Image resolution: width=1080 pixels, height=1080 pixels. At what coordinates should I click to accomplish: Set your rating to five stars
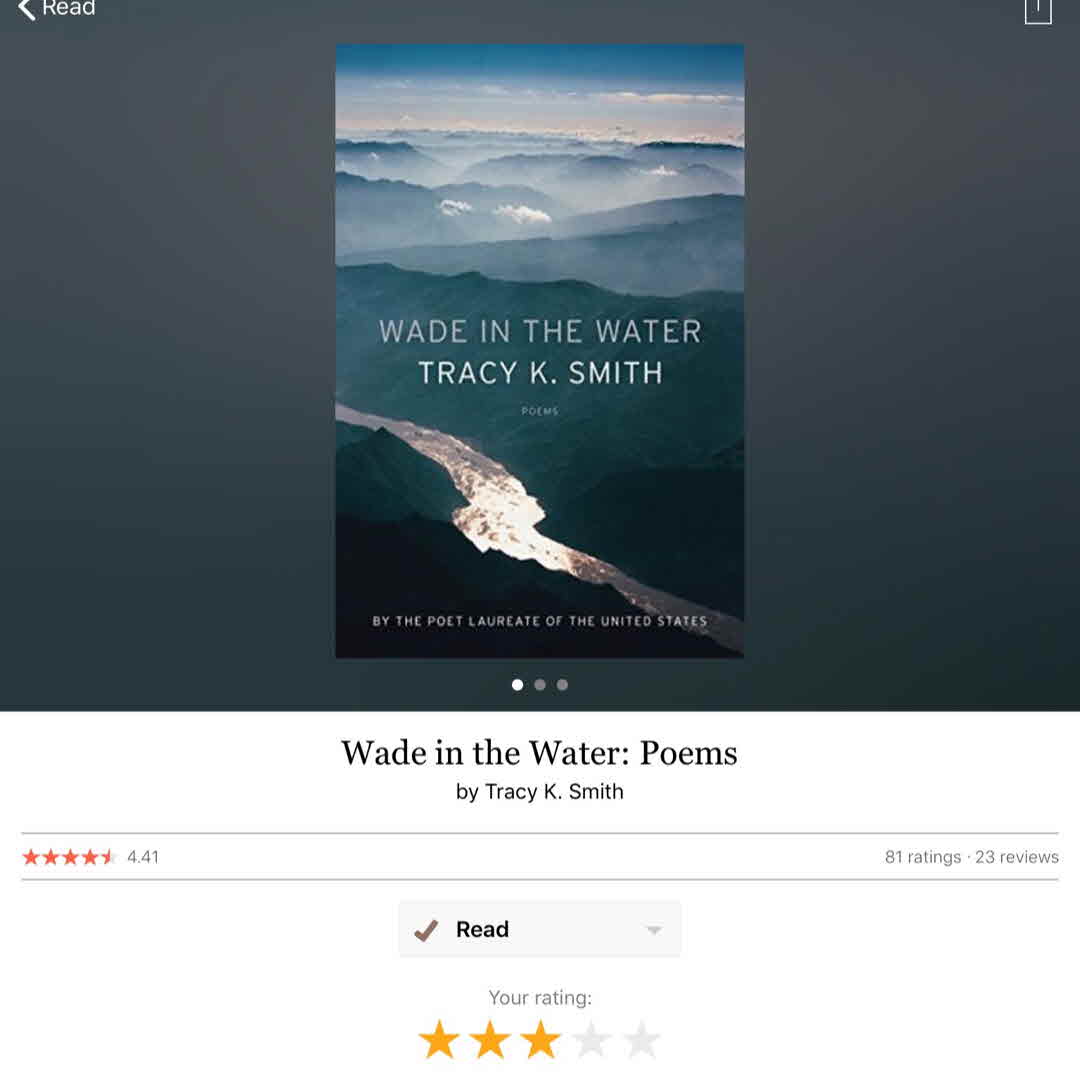(641, 1039)
